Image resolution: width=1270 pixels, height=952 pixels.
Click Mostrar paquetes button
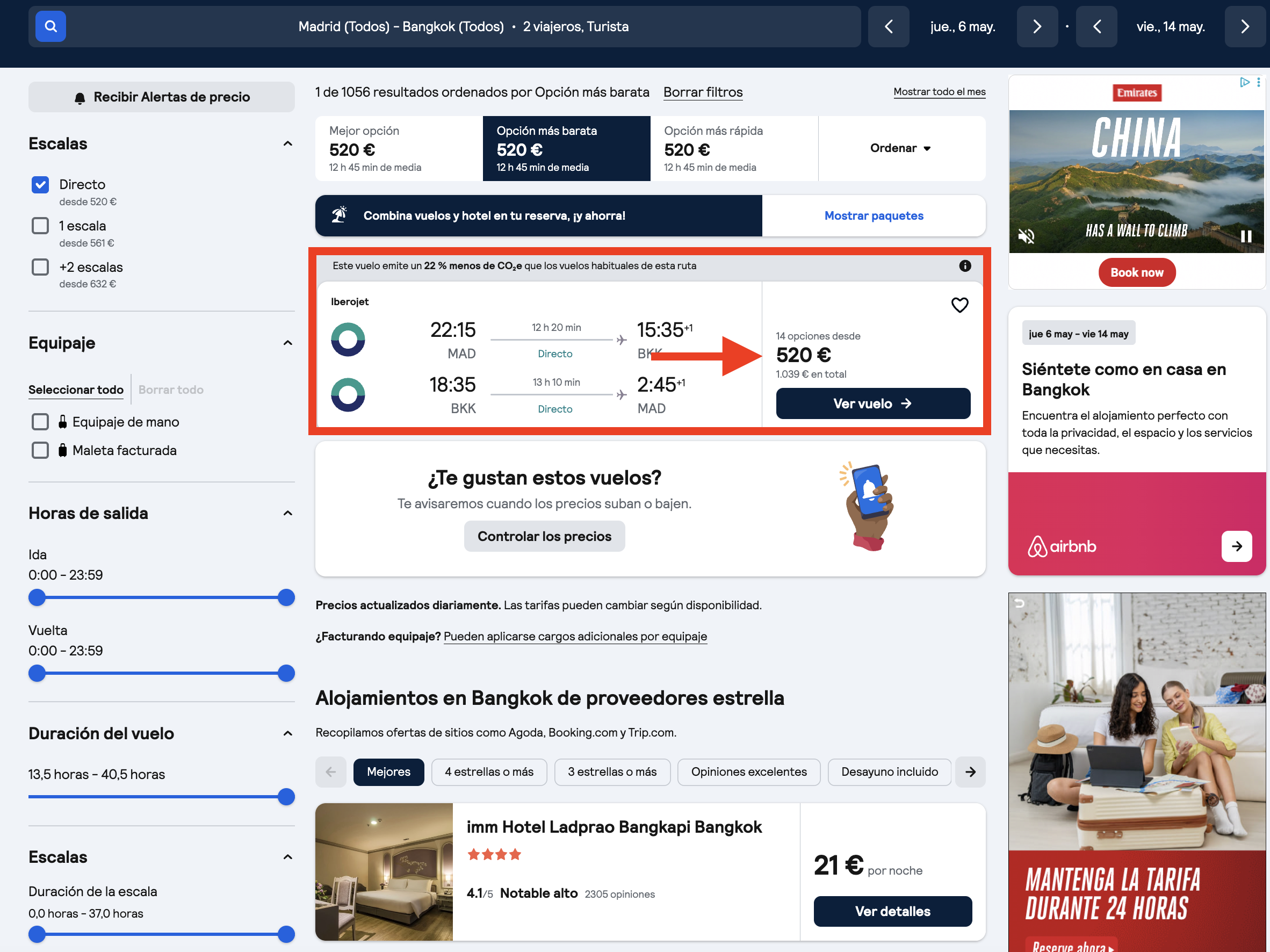(874, 216)
